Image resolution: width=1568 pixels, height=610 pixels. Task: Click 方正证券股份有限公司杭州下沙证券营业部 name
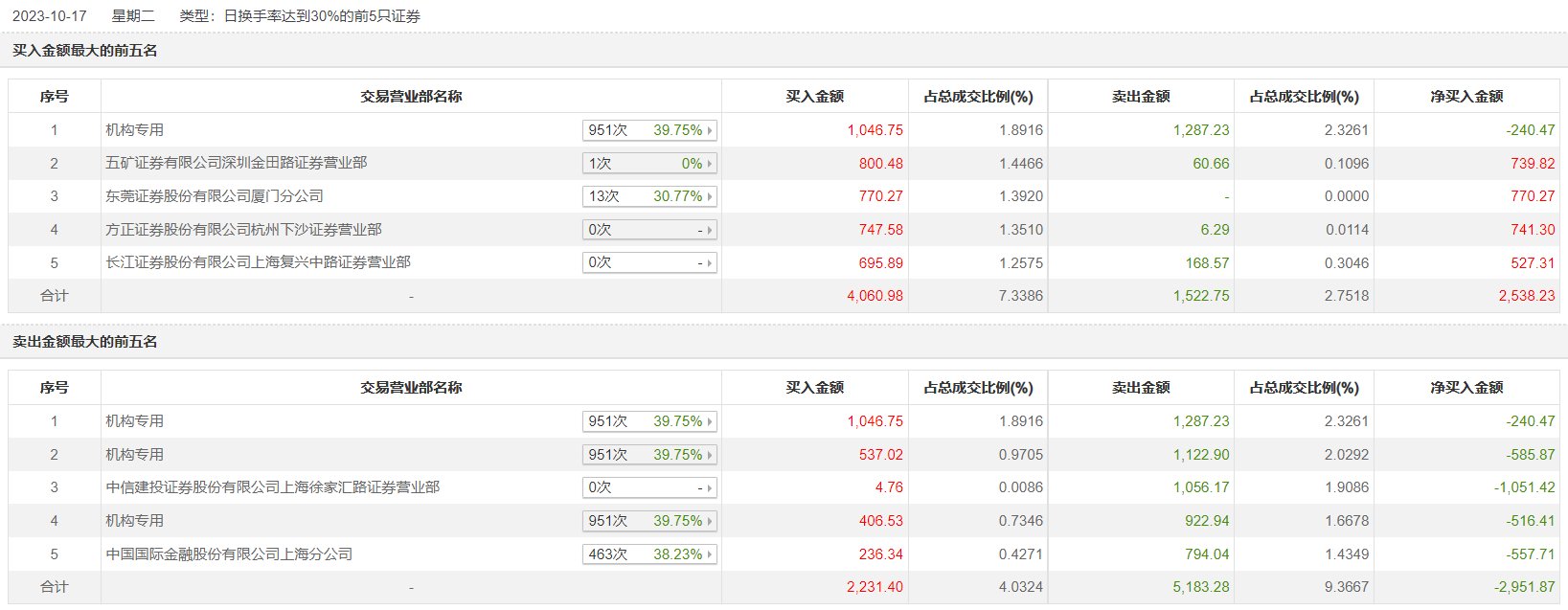click(243, 230)
